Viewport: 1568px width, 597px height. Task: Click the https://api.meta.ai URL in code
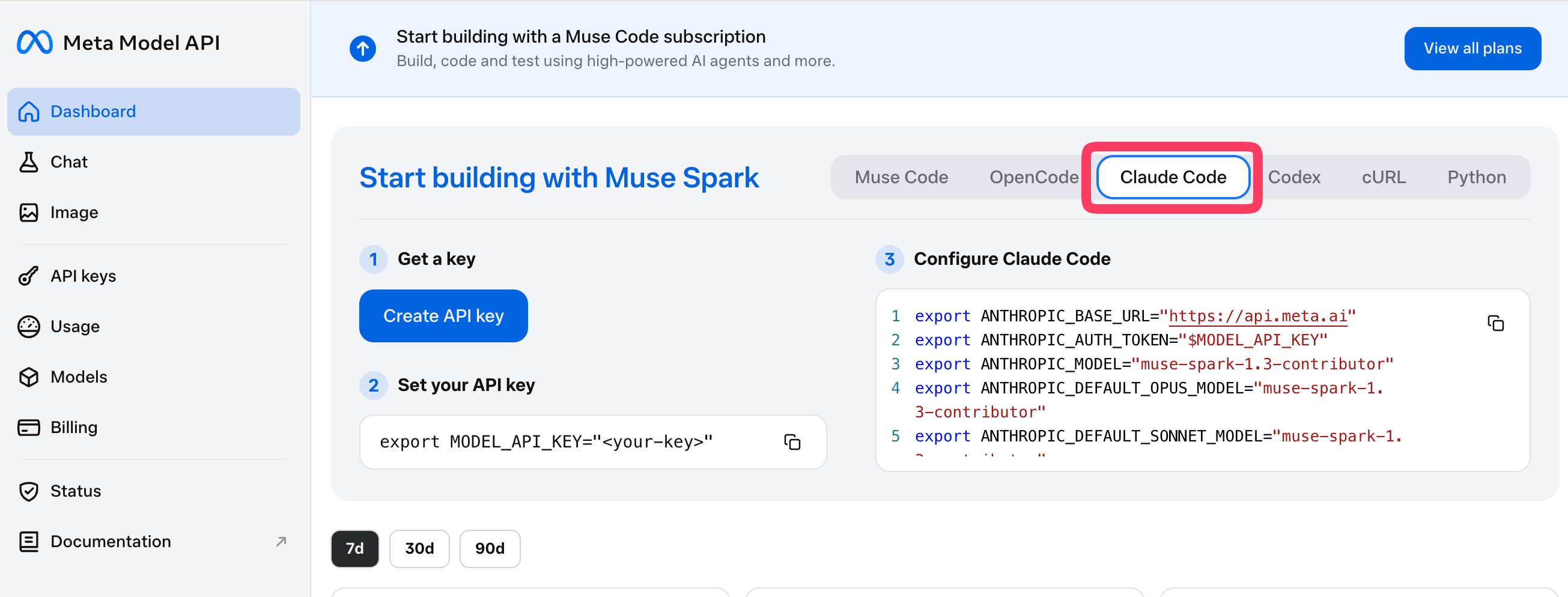(1257, 316)
